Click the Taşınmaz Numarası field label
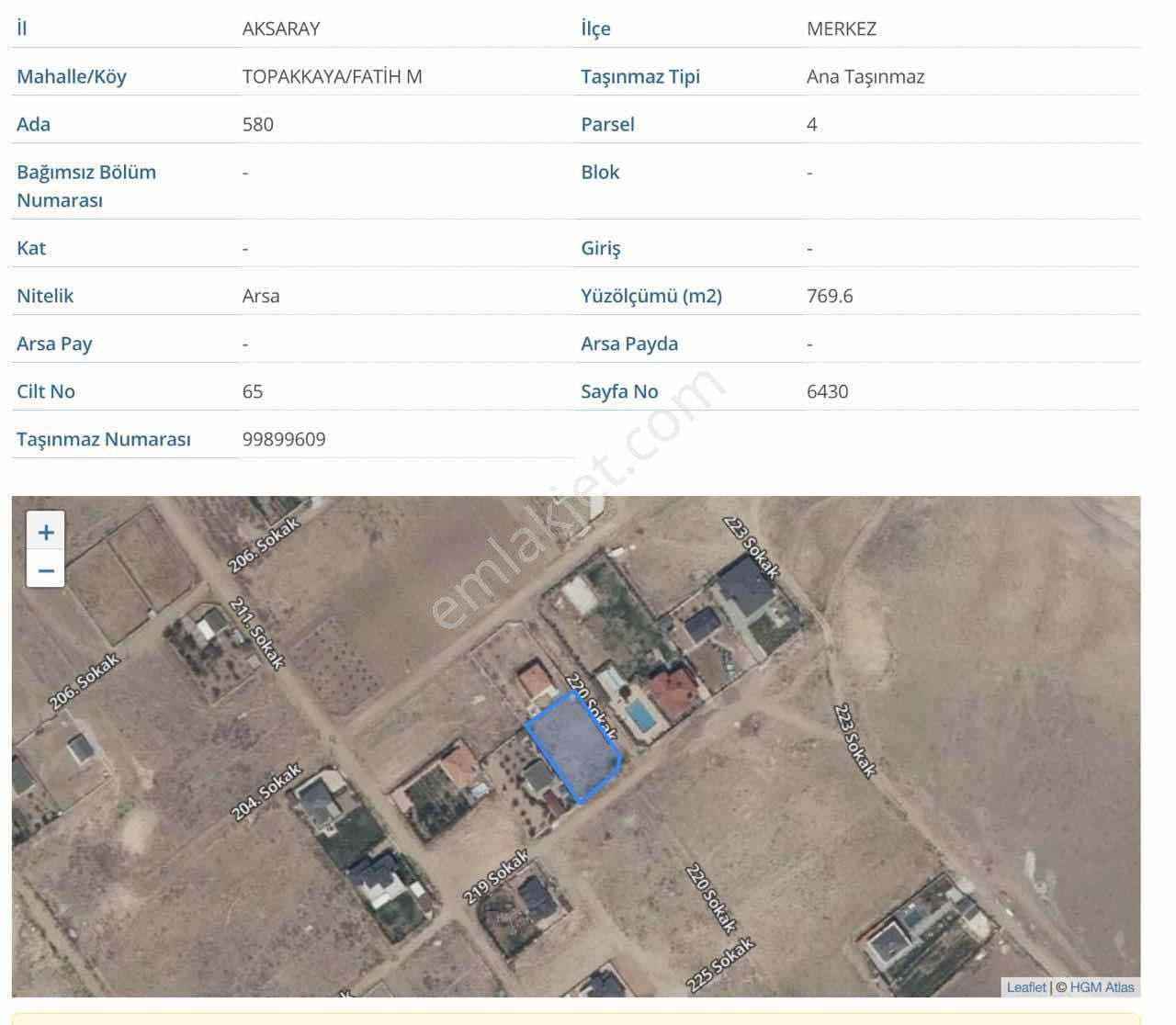Image resolution: width=1176 pixels, height=1025 pixels. tap(104, 439)
